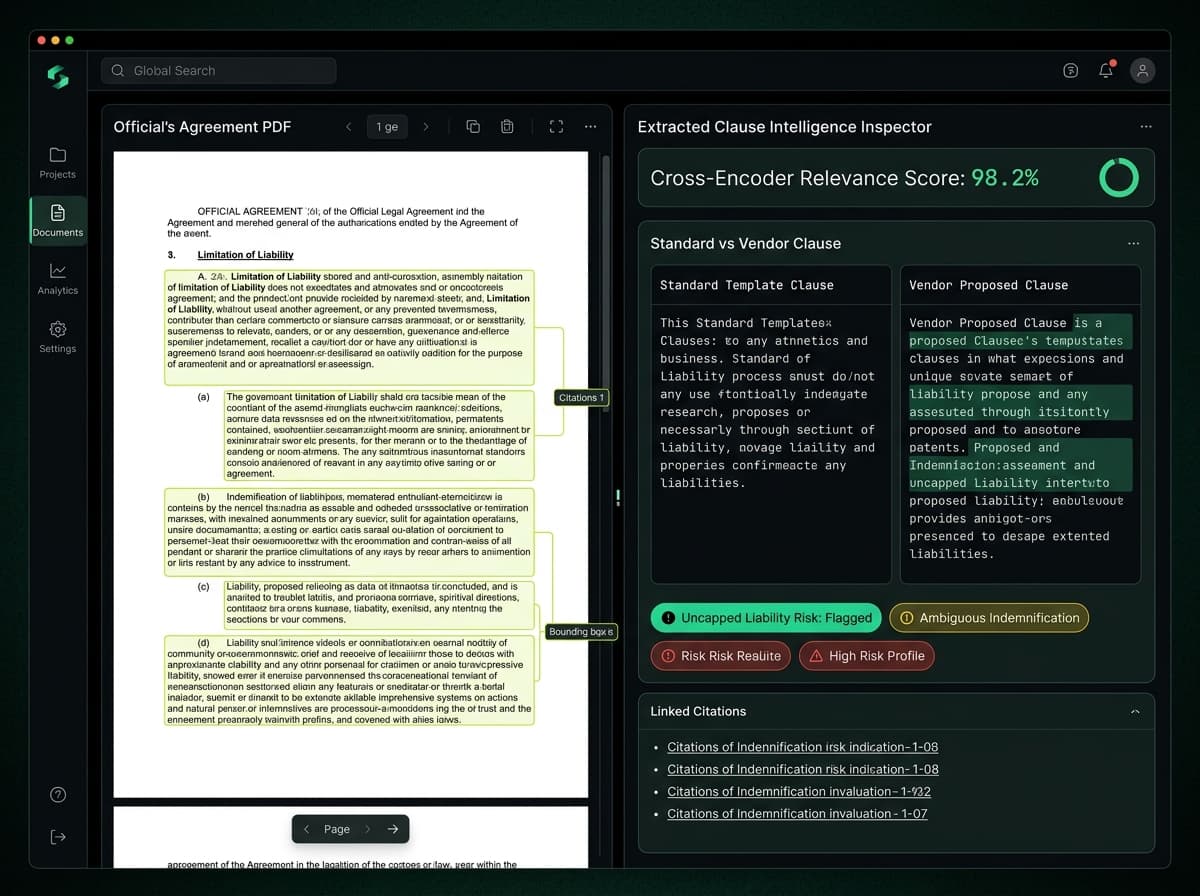Click the Cross-Encoder Relevance Score 98.2% value
Viewport: 1200px width, 896px height.
tap(1005, 178)
